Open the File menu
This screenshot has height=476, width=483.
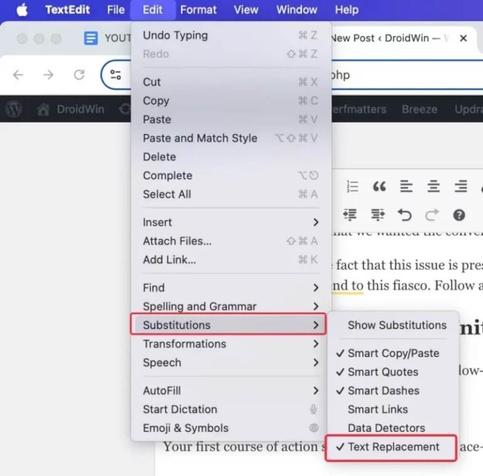(116, 10)
